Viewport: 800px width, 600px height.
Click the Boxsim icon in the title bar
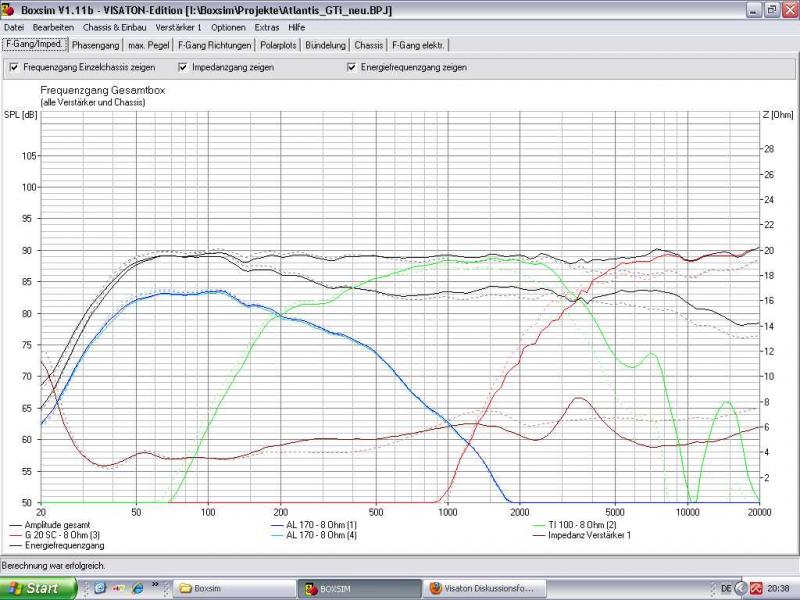point(9,10)
